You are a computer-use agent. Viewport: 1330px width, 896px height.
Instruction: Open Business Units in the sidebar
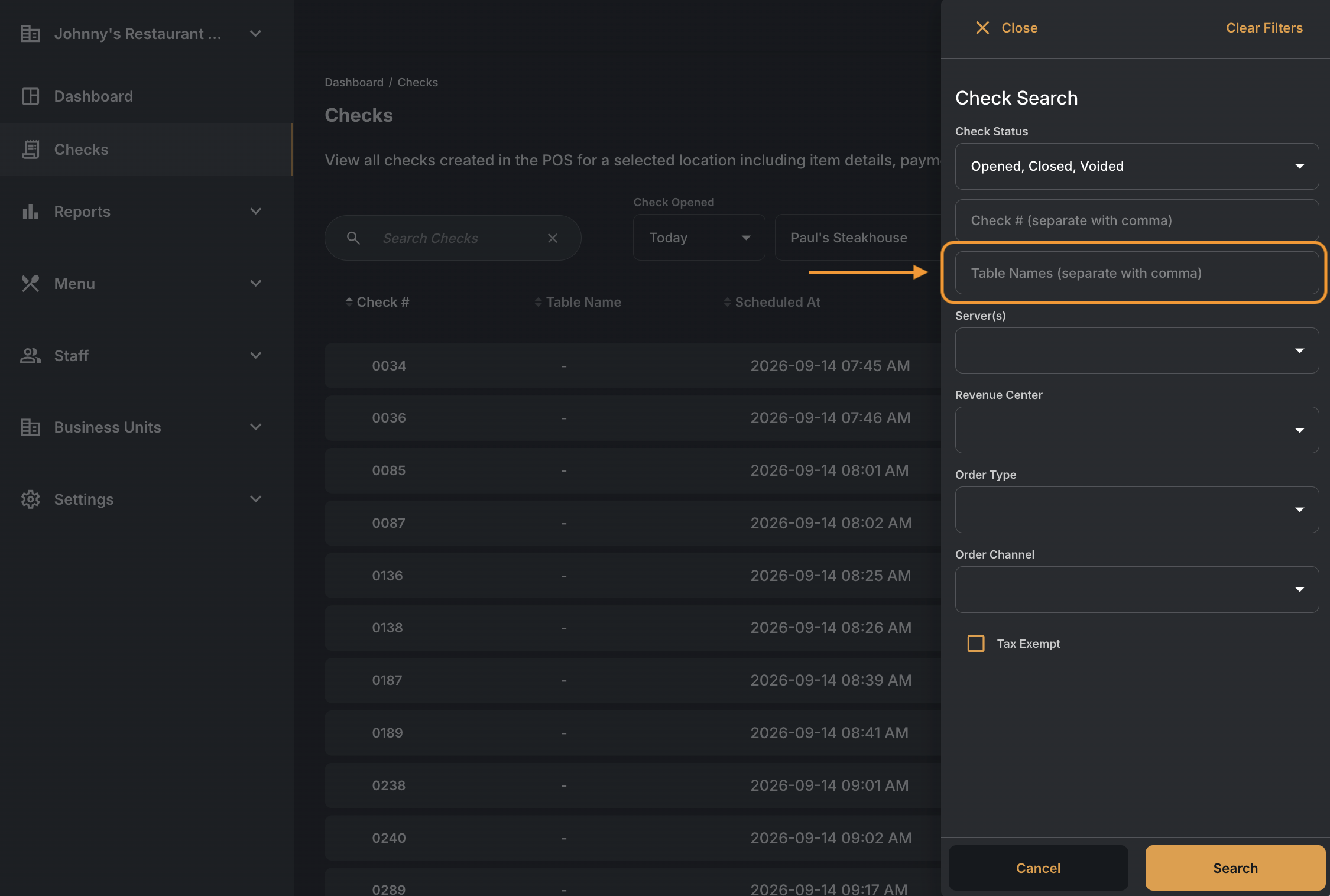point(147,427)
